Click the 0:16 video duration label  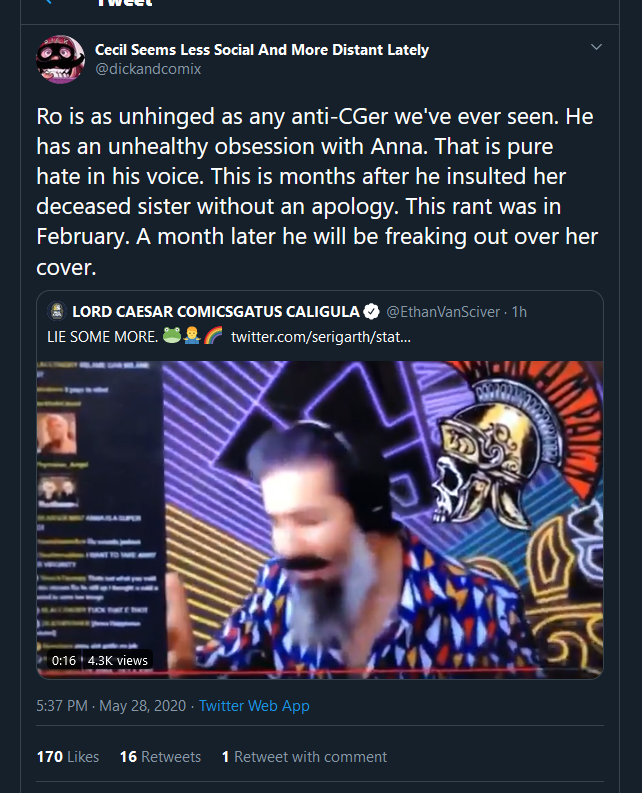(x=64, y=660)
